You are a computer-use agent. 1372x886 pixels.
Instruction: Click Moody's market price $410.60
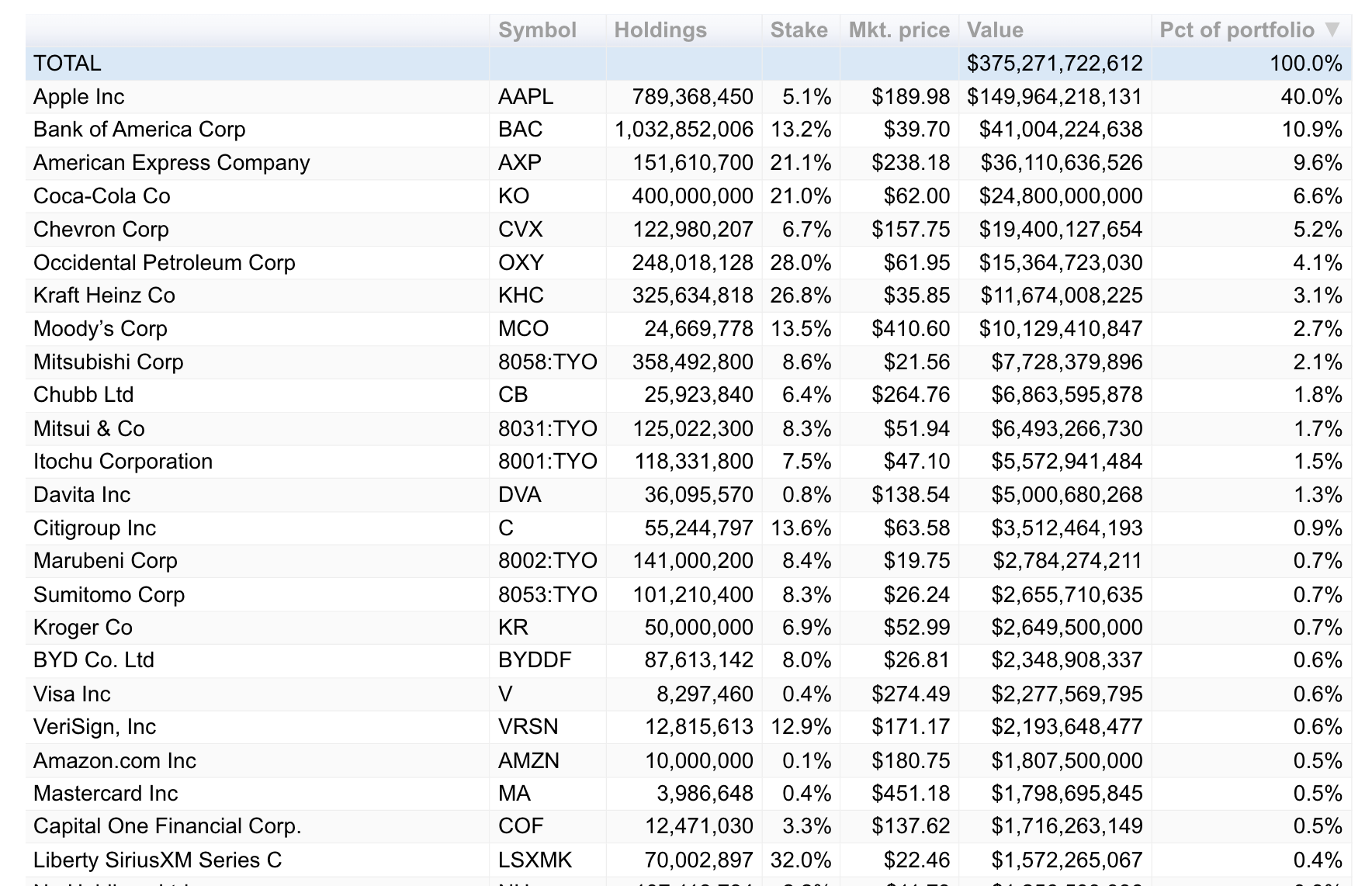tap(910, 329)
